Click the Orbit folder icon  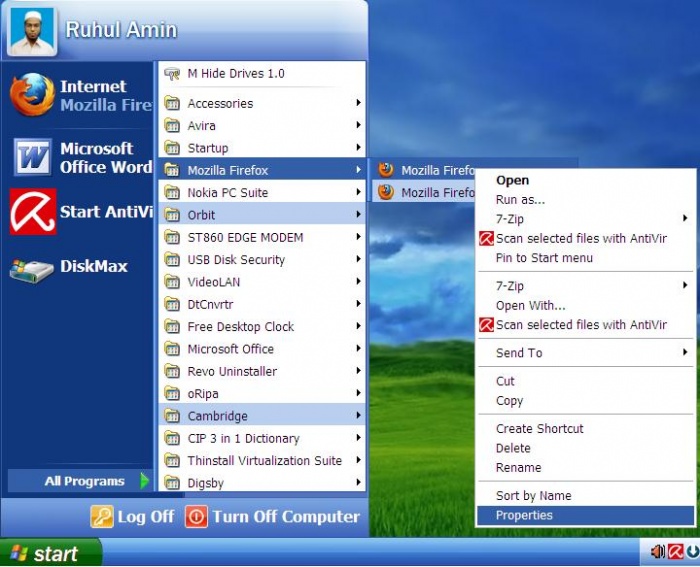(172, 215)
